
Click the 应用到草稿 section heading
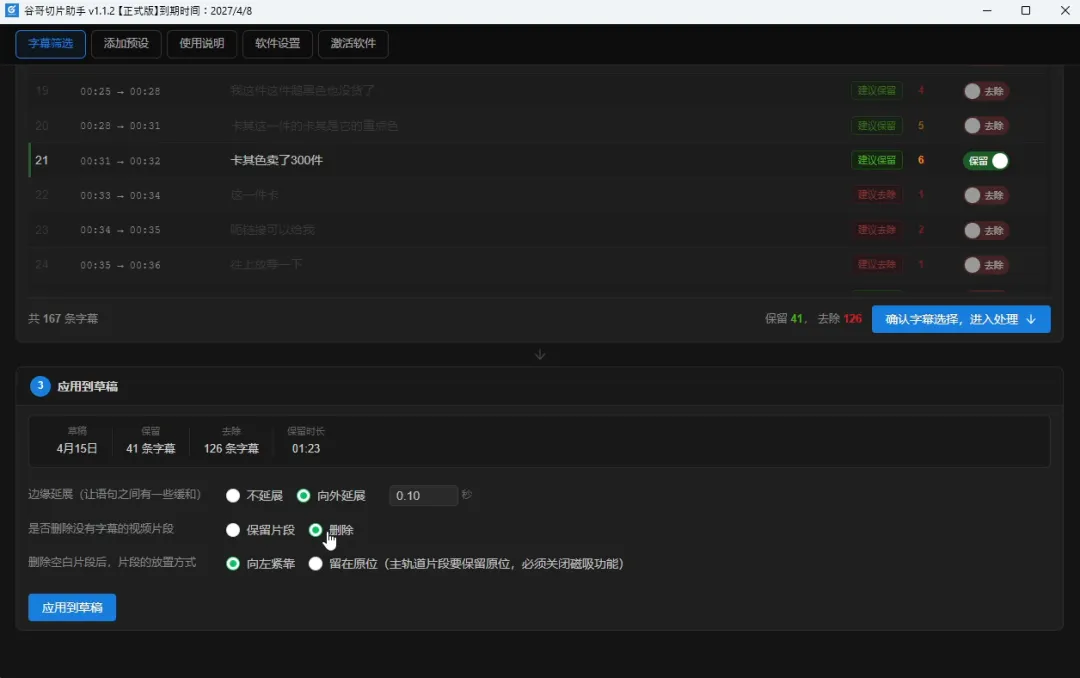tap(87, 387)
